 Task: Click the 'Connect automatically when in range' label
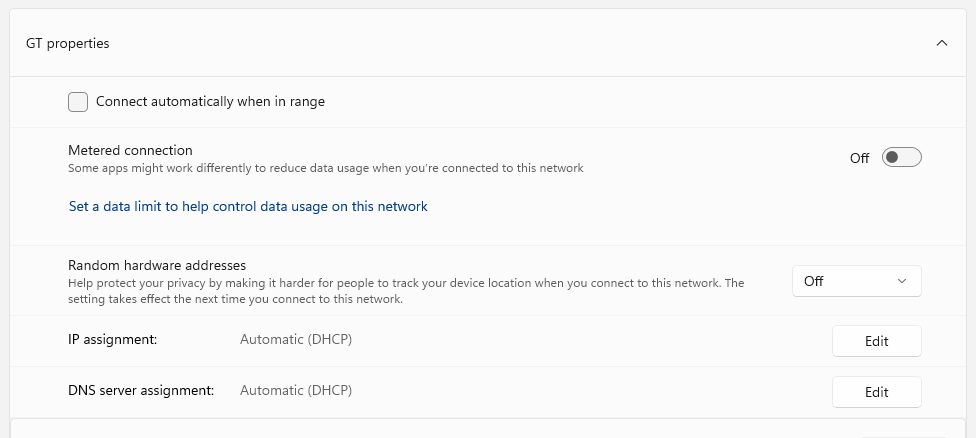[210, 101]
